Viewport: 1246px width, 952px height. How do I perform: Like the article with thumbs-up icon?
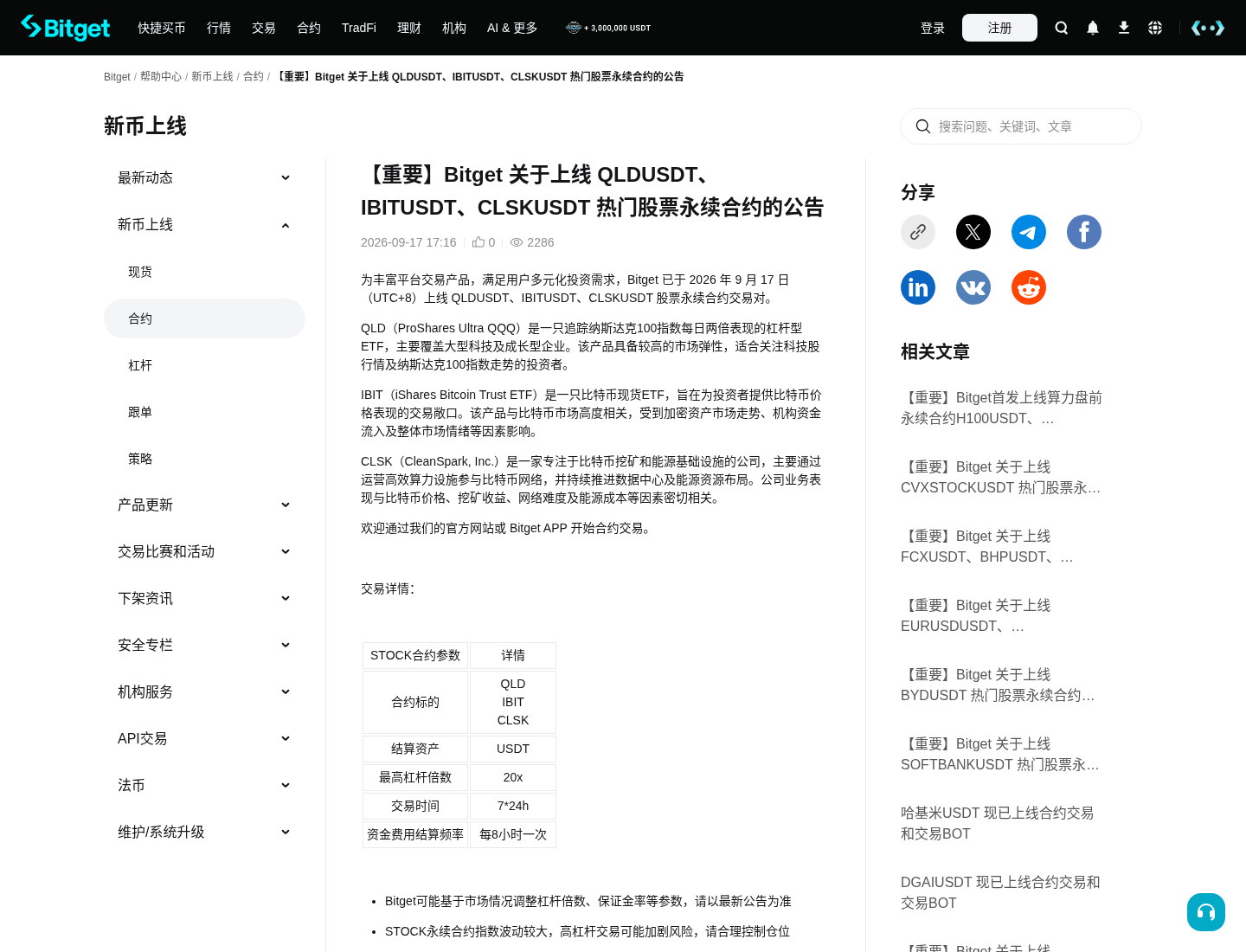pyautogui.click(x=478, y=242)
